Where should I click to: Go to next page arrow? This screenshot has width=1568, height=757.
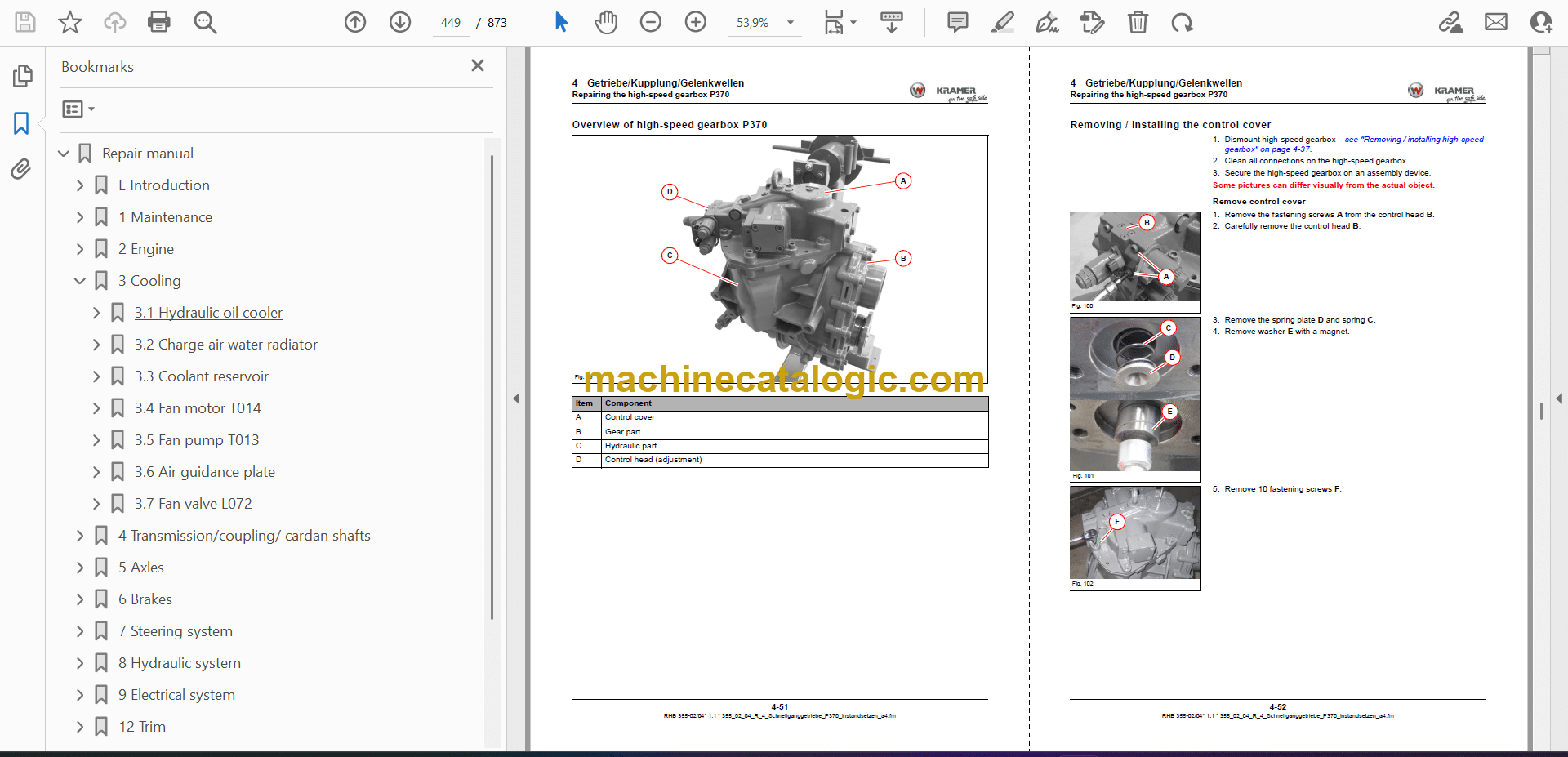coord(400,22)
